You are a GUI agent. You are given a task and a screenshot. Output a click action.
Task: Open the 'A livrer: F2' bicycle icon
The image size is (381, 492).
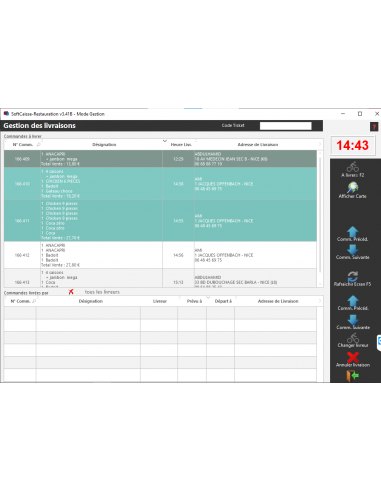[x=352, y=167]
